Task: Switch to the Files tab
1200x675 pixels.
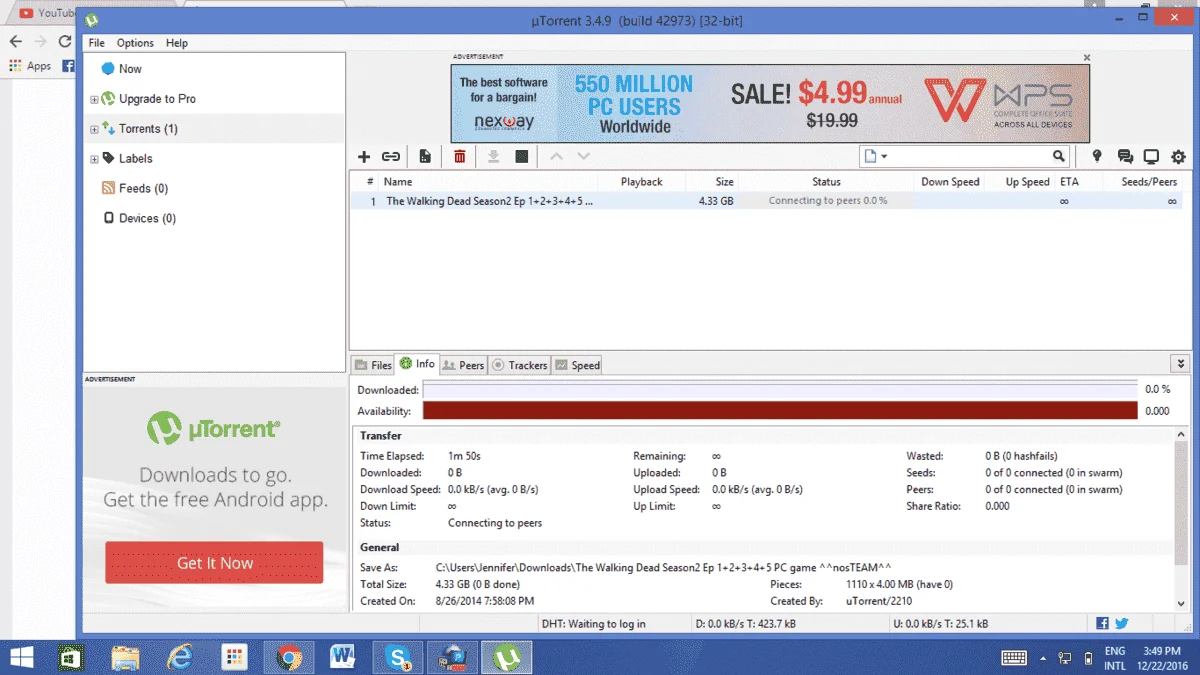Action: [x=373, y=365]
